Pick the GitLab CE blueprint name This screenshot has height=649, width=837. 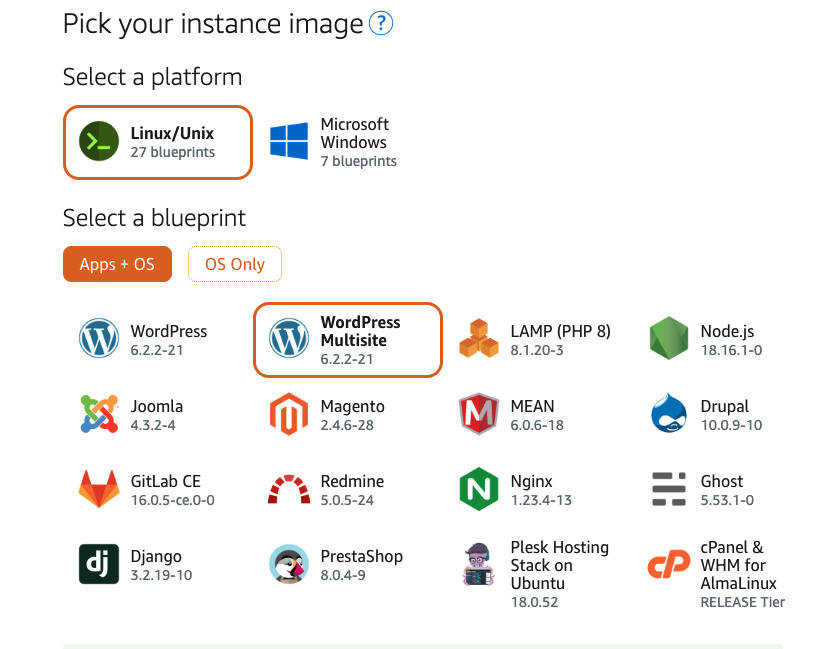coord(165,481)
